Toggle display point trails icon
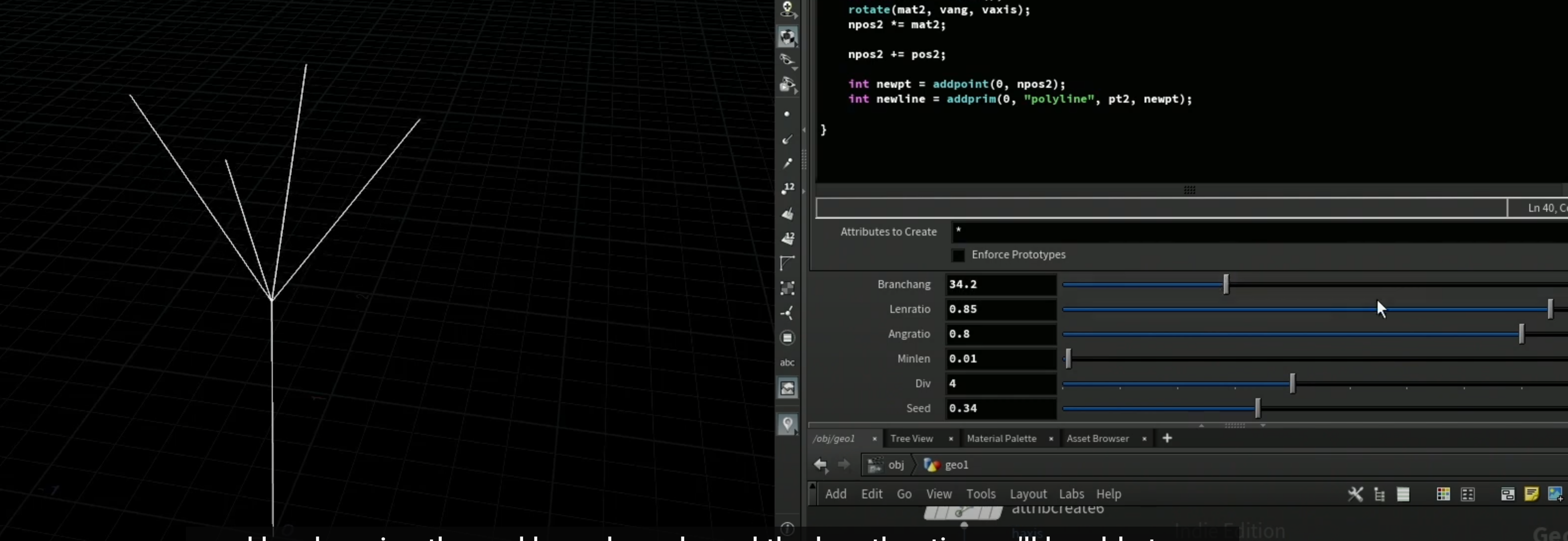The height and width of the screenshot is (541, 1568). [x=787, y=163]
